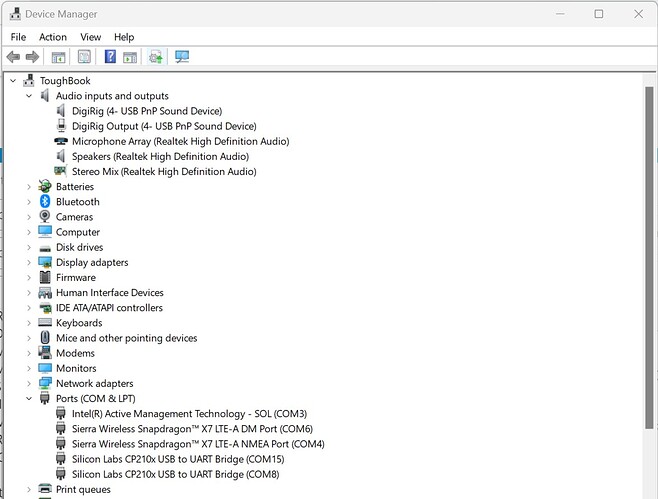Open the Help menu
658x499 pixels.
(x=124, y=37)
